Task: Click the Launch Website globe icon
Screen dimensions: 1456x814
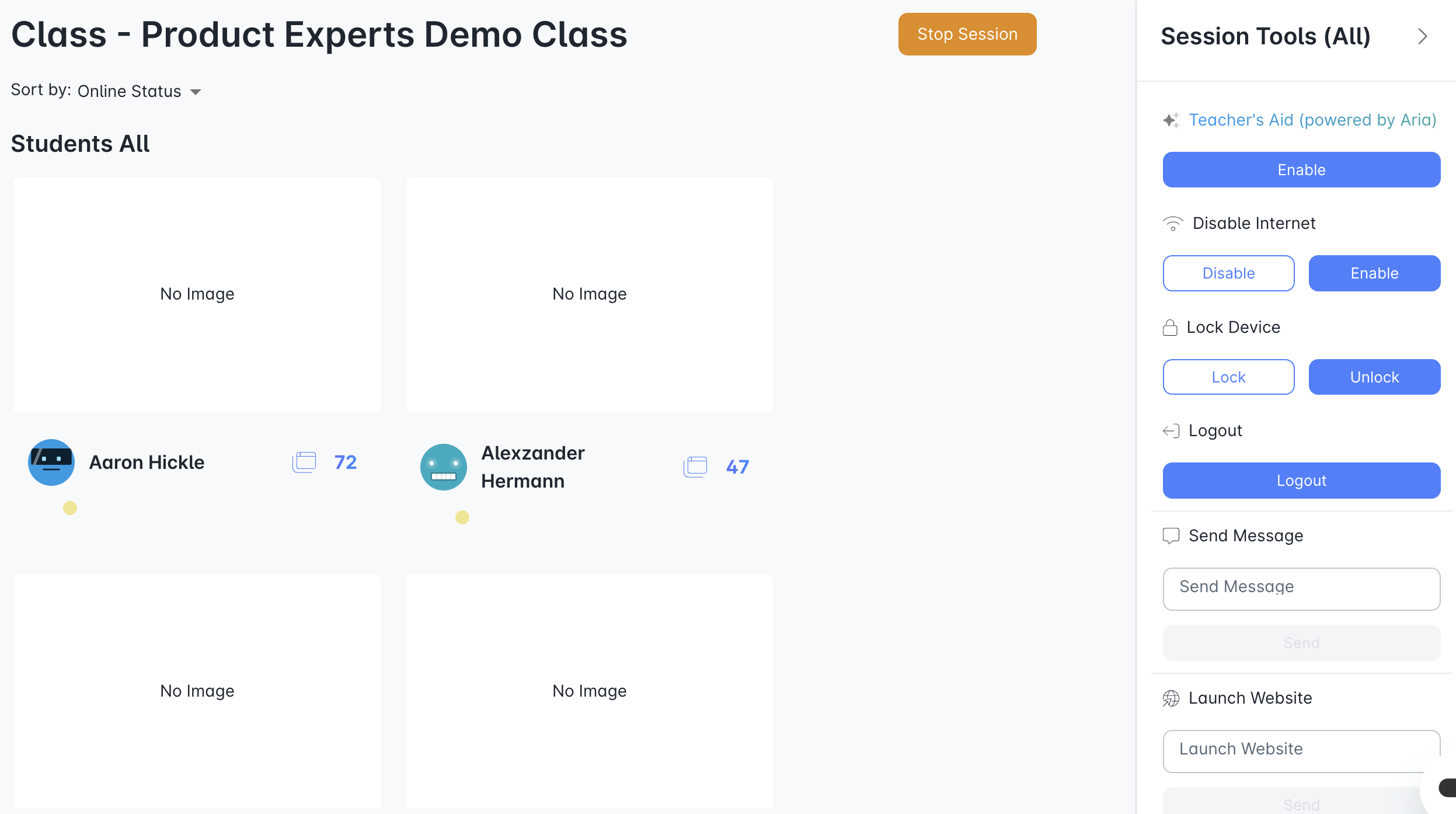Action: pos(1171,698)
